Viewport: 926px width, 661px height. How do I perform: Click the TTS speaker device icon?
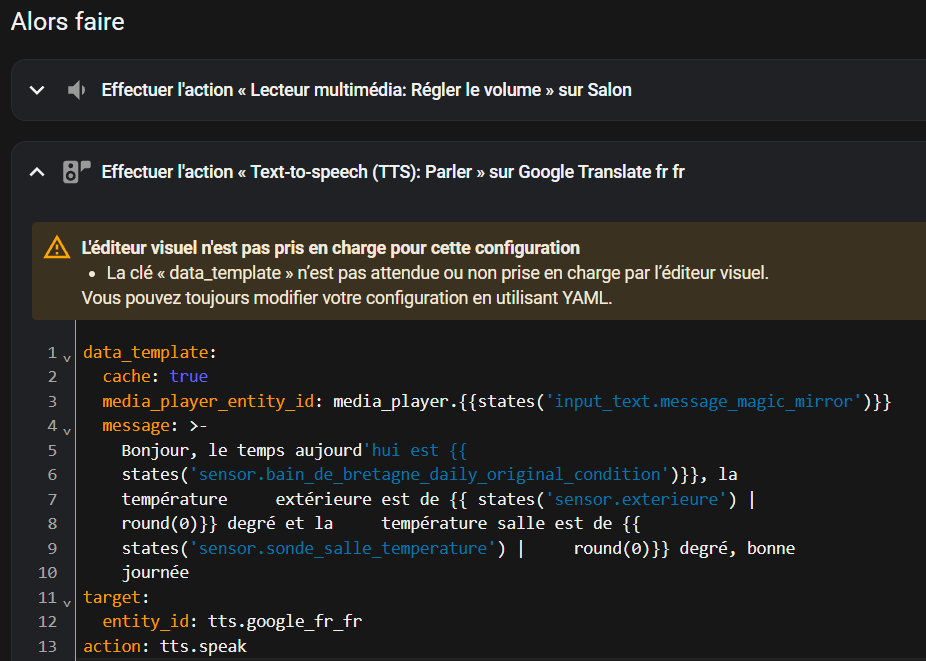[x=77, y=172]
